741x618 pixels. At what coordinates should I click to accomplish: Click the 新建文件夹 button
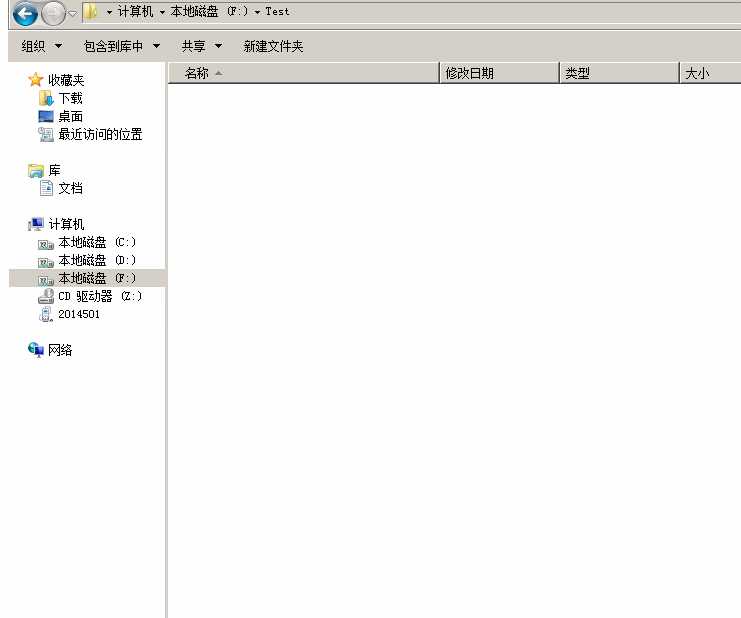click(x=273, y=46)
